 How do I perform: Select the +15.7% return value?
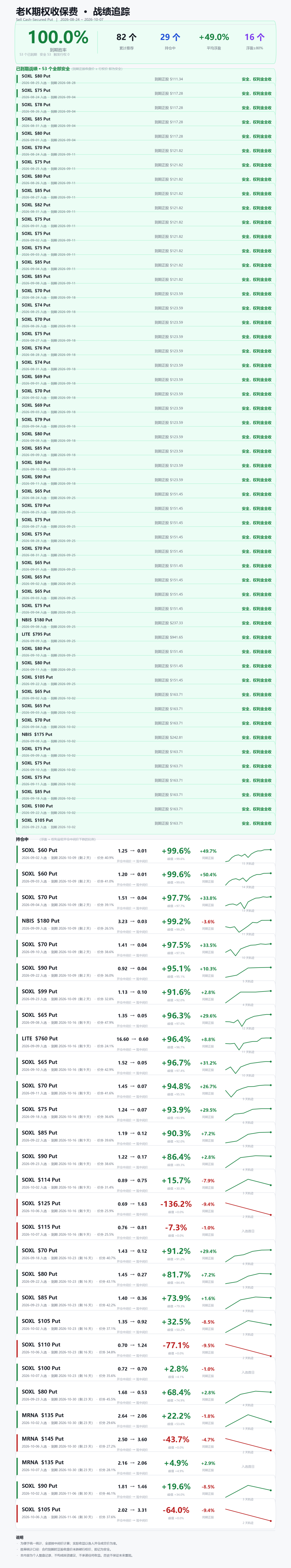176,1180
